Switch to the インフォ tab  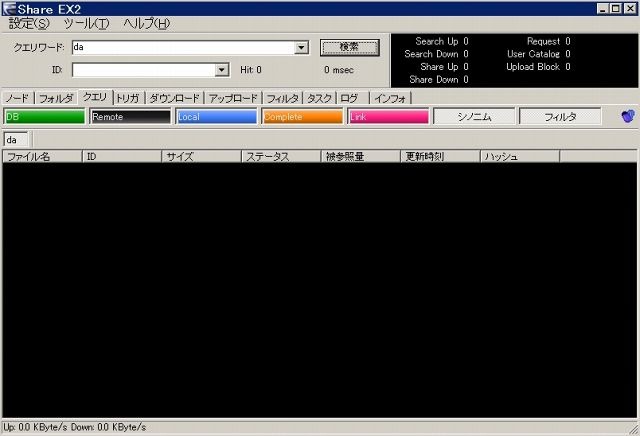390,98
